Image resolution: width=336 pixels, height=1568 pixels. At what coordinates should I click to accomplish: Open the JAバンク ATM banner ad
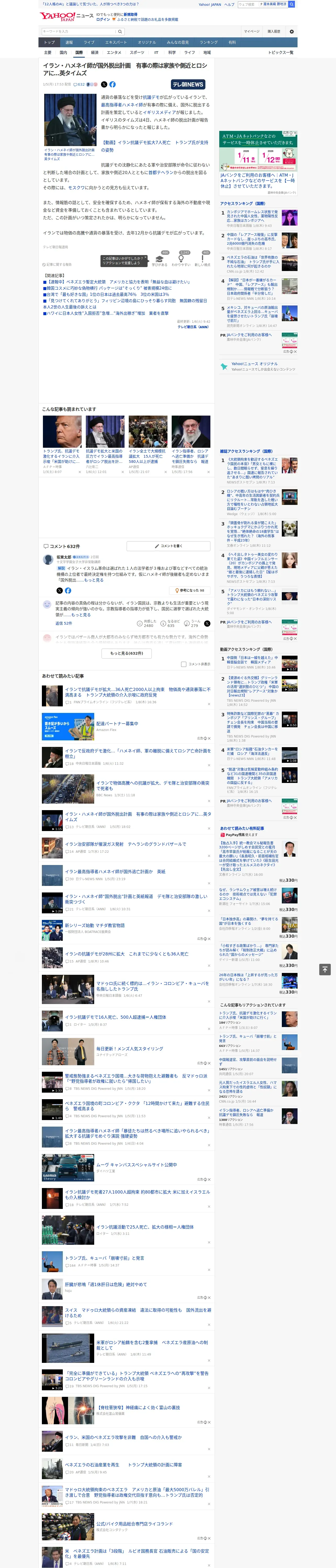pos(259,152)
